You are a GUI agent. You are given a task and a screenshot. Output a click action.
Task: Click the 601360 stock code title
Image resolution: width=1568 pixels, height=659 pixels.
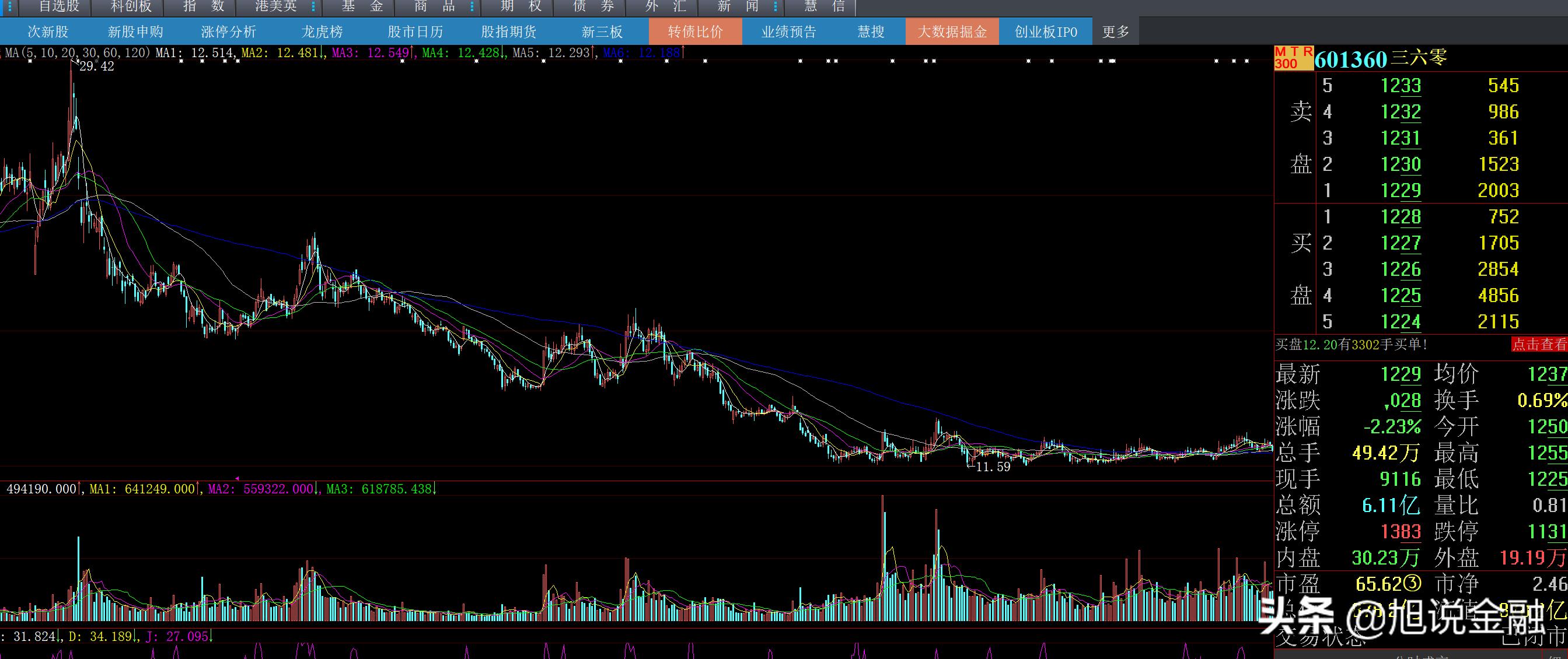tap(1350, 59)
